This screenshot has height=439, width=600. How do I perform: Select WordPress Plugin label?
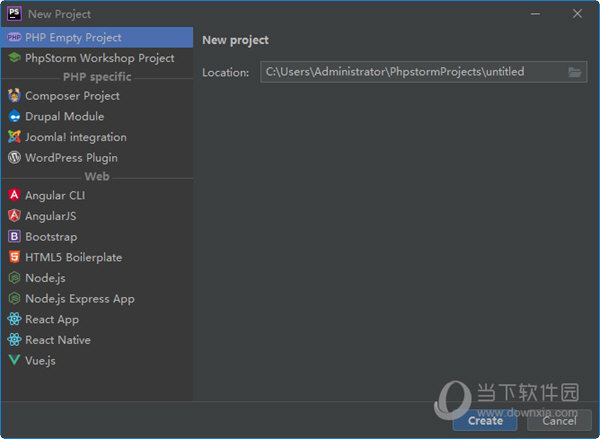pos(71,158)
